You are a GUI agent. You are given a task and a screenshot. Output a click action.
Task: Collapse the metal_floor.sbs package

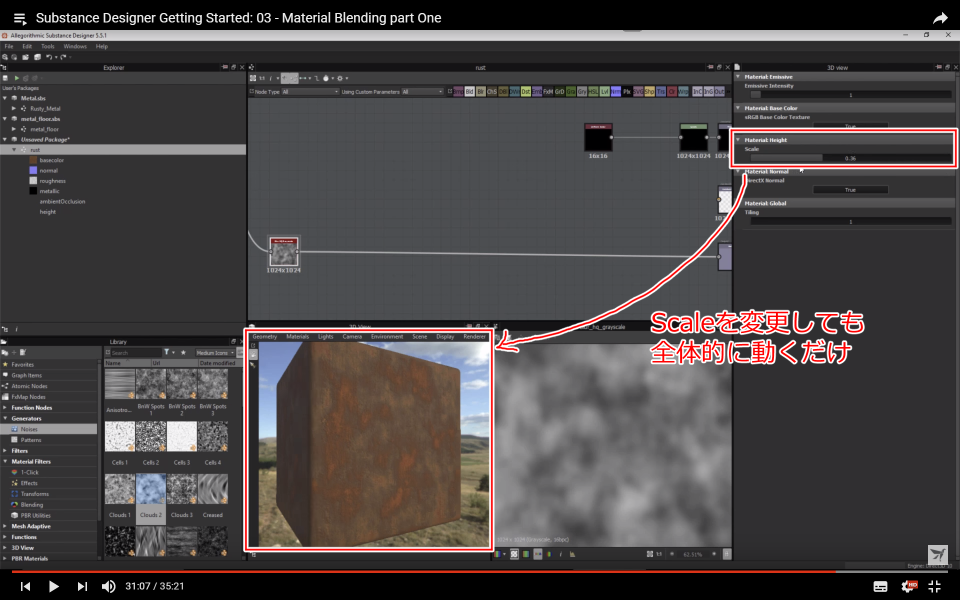click(5, 119)
